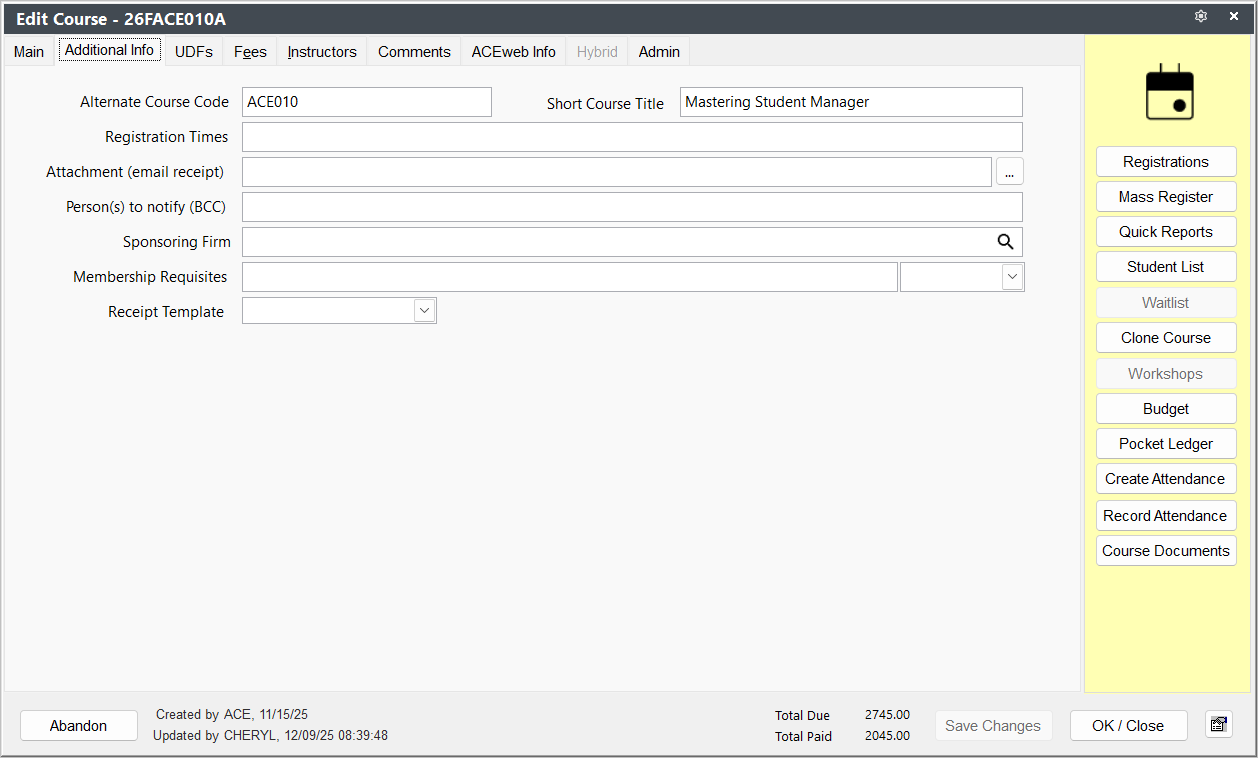The image size is (1258, 758).
Task: Click the Abandon button
Action: click(79, 726)
